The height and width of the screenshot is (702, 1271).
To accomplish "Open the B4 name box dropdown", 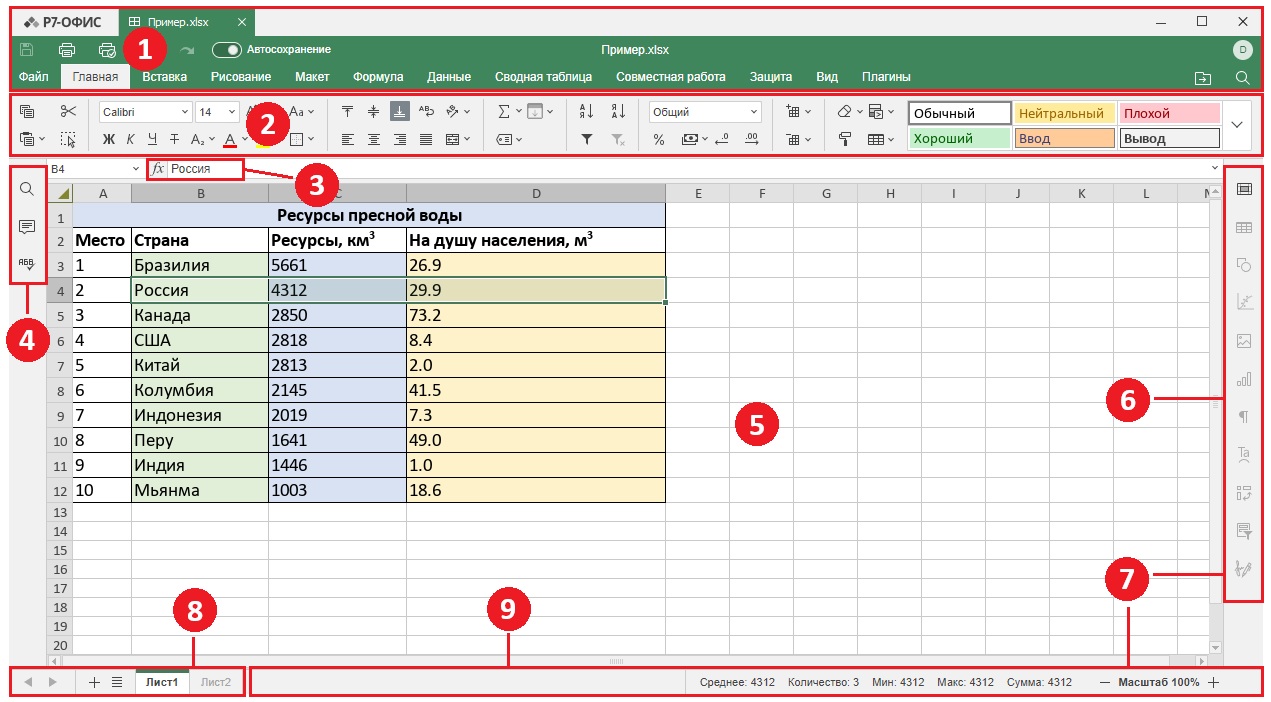I will tap(136, 169).
